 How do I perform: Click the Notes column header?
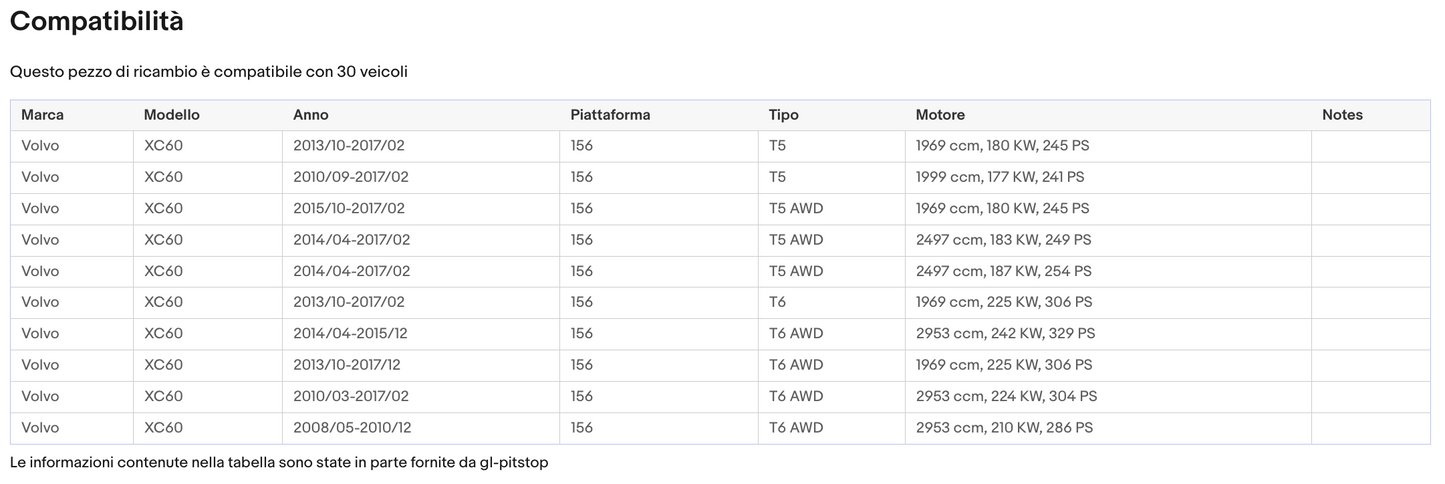pyautogui.click(x=1342, y=115)
